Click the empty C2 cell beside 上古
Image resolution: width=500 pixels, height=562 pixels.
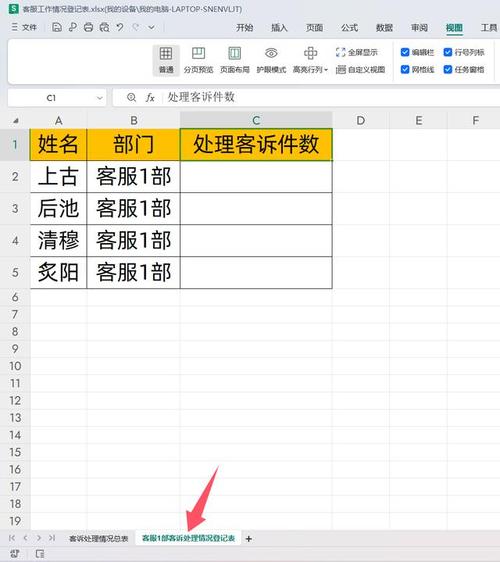pyautogui.click(x=256, y=177)
